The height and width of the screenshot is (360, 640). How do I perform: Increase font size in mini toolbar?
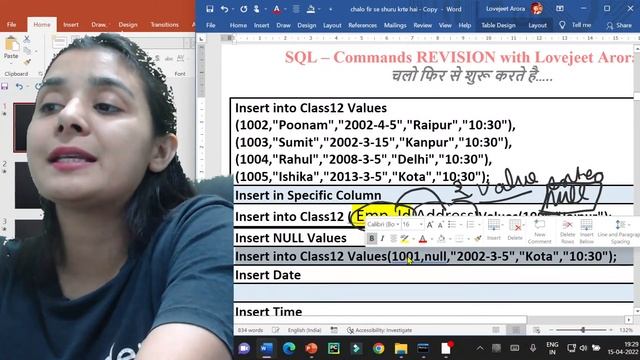[430, 225]
